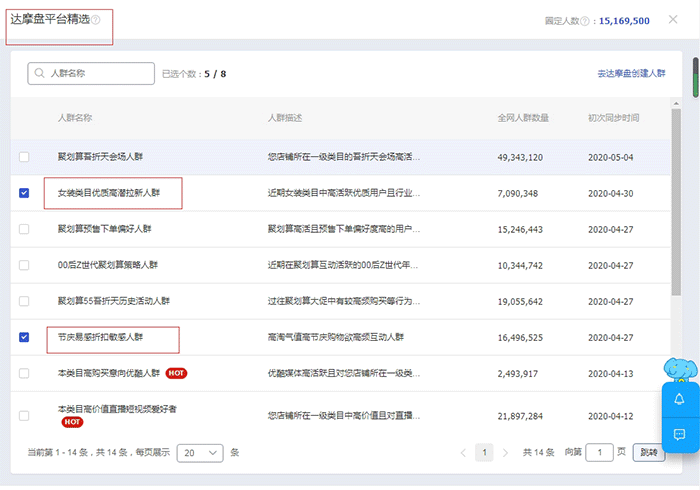Screen dimensions: 700x490
Task: Uncheck the 节庆易感折扣敏感人群 checkbox
Action: click(24, 337)
